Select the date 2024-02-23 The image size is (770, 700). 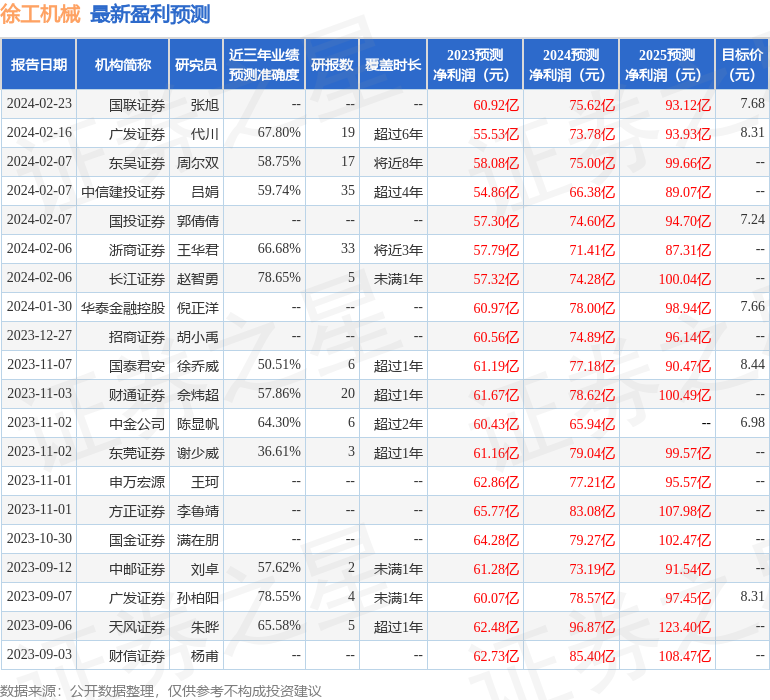pyautogui.click(x=39, y=104)
